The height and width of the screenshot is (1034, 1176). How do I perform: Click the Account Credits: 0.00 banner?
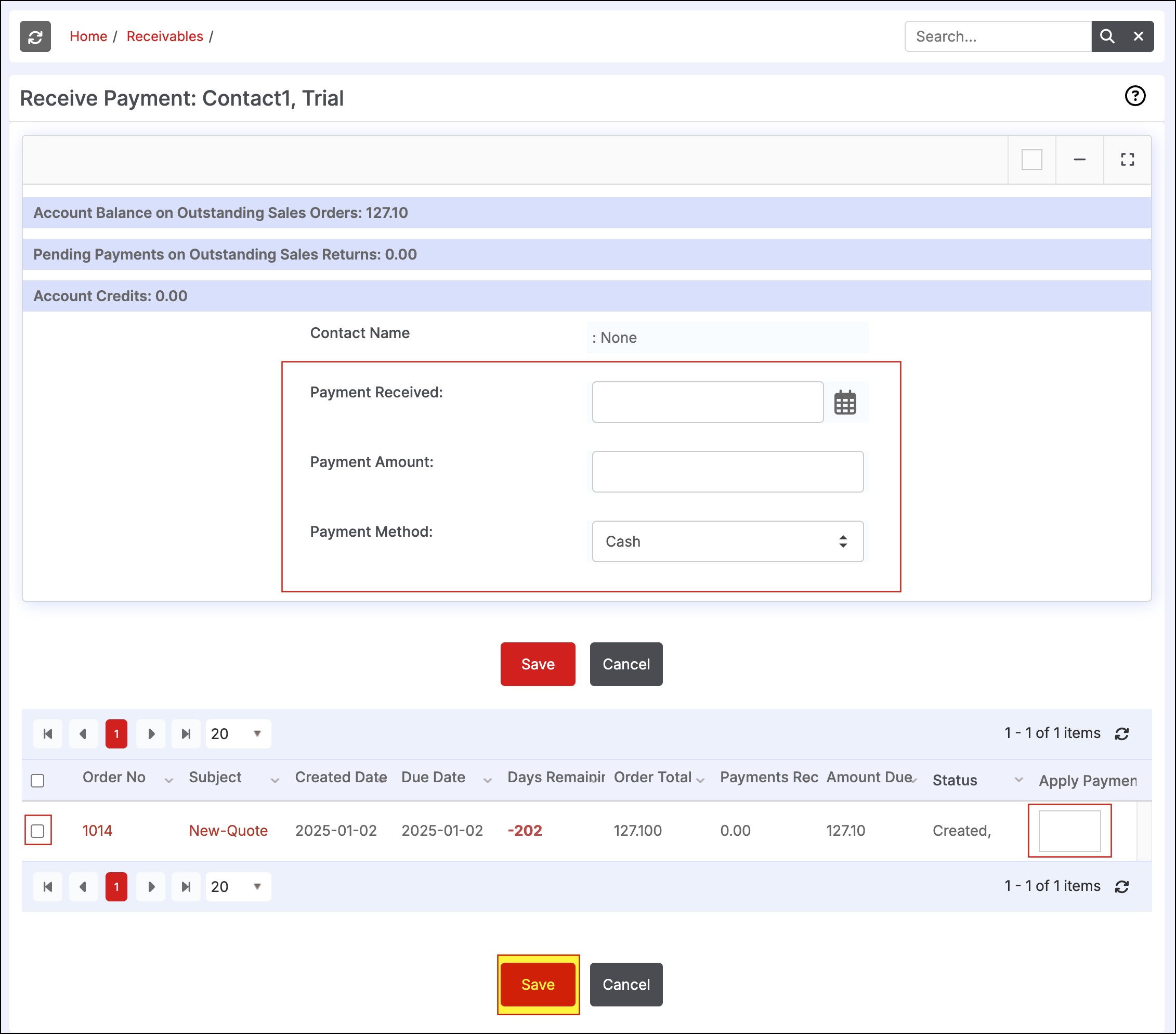(x=587, y=296)
